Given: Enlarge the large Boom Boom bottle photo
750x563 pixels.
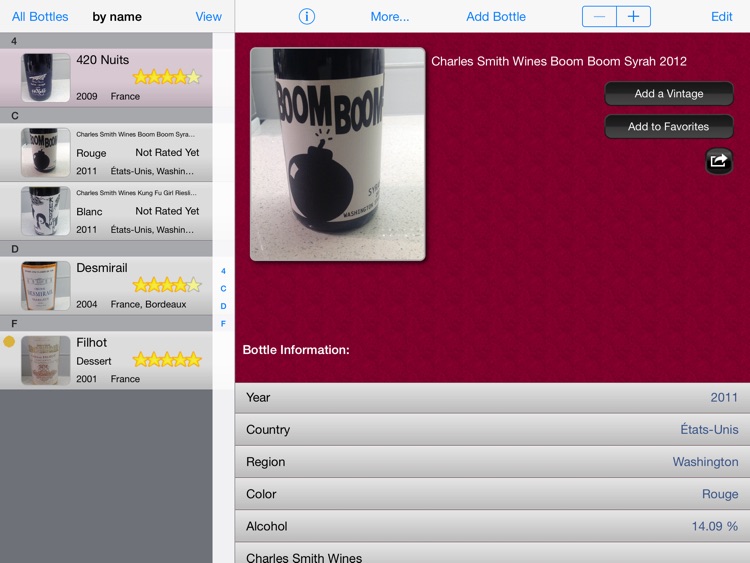Looking at the screenshot, I should [x=338, y=154].
